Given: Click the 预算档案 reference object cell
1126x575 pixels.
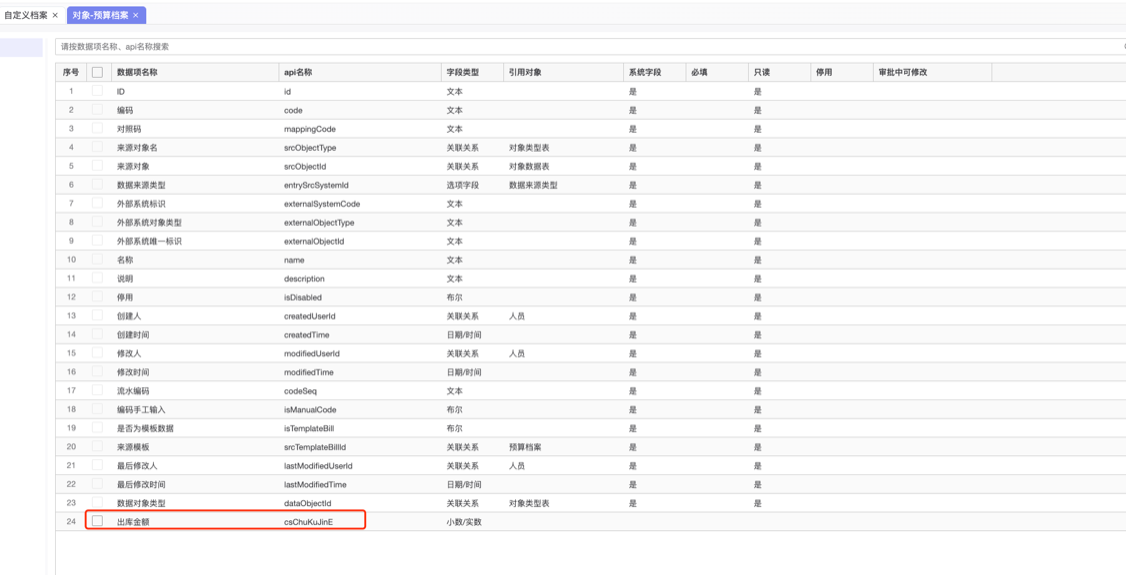Looking at the screenshot, I should 525,447.
